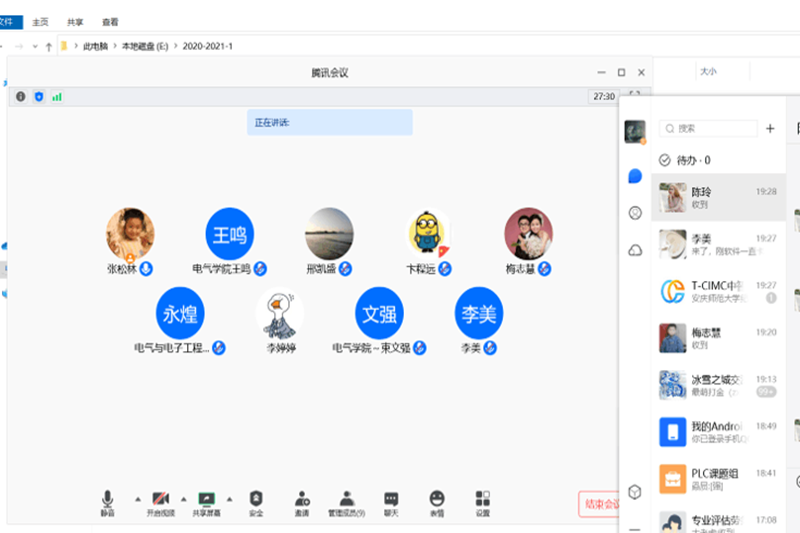Expand chevron after 本地磁盘 (E:) in address bar

coord(176,46)
